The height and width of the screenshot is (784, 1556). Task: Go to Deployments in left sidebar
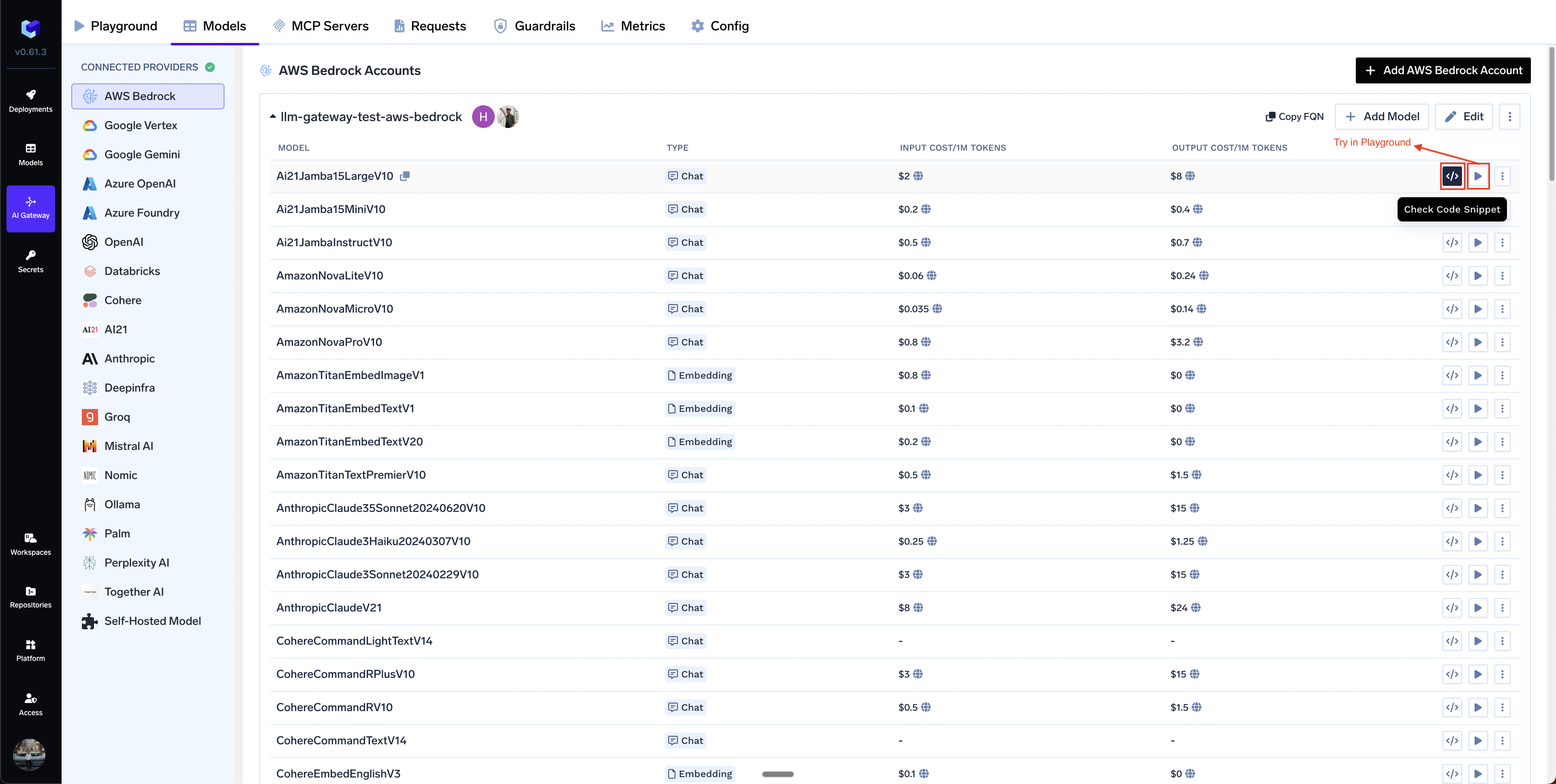click(x=30, y=101)
